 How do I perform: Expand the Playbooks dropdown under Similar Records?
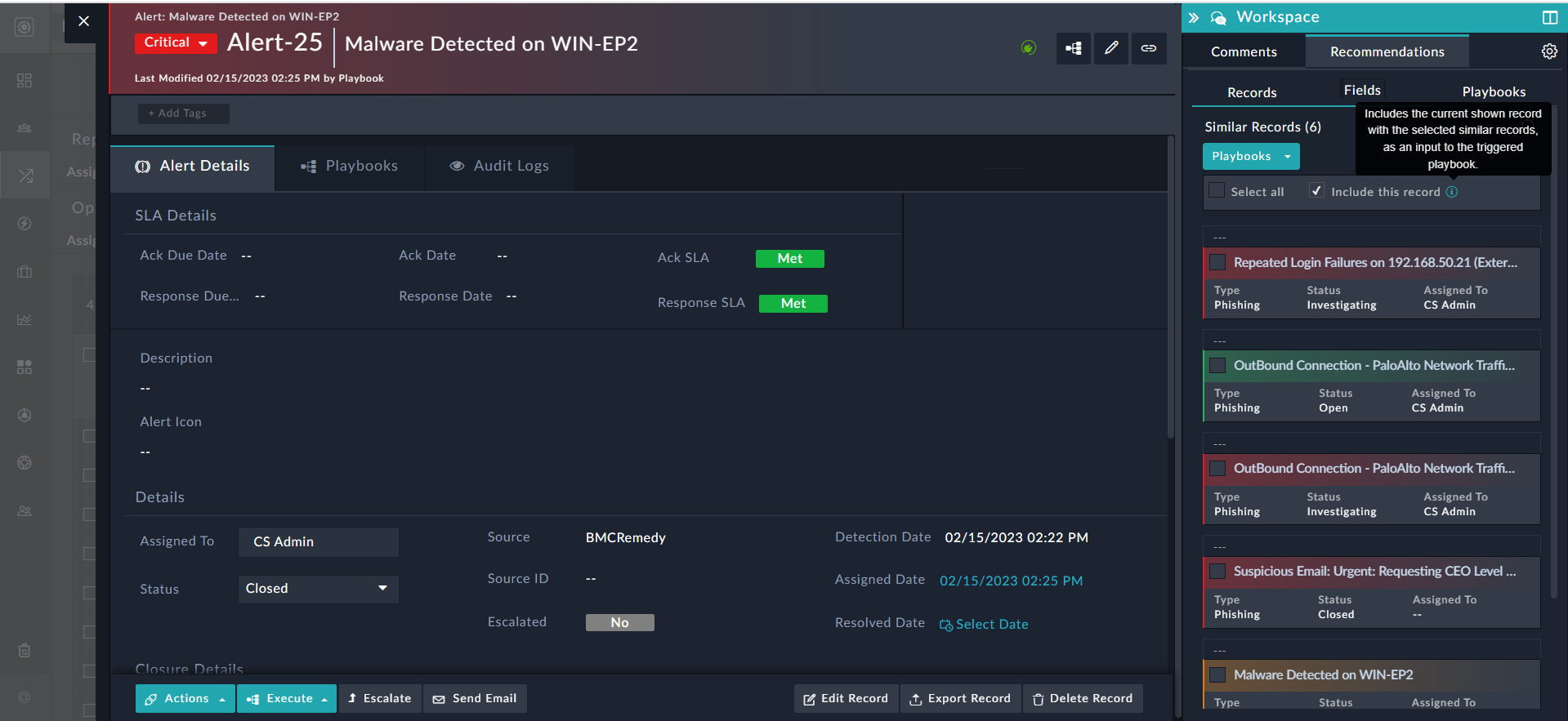[x=1251, y=156]
